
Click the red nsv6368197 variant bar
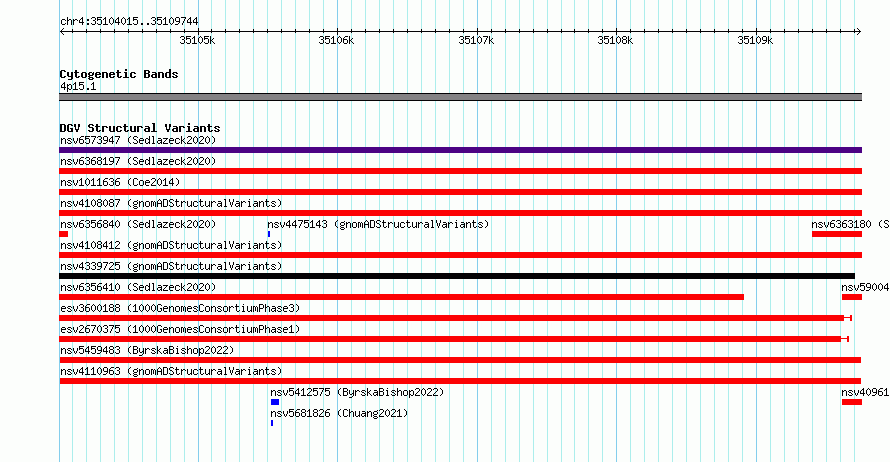point(460,171)
